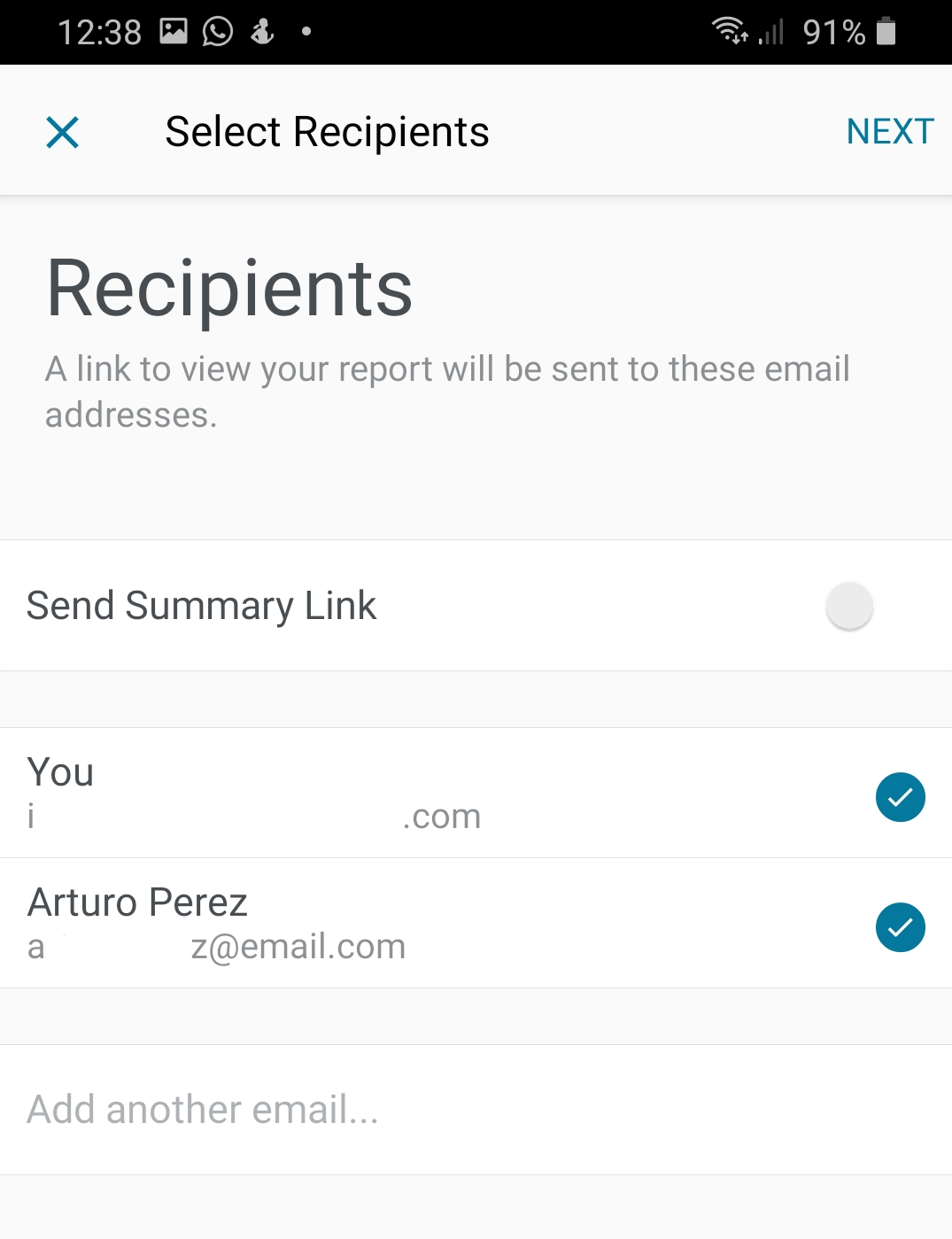The width and height of the screenshot is (952, 1239).
Task: Tap Arturo's email address text
Action: pyautogui.click(x=216, y=947)
